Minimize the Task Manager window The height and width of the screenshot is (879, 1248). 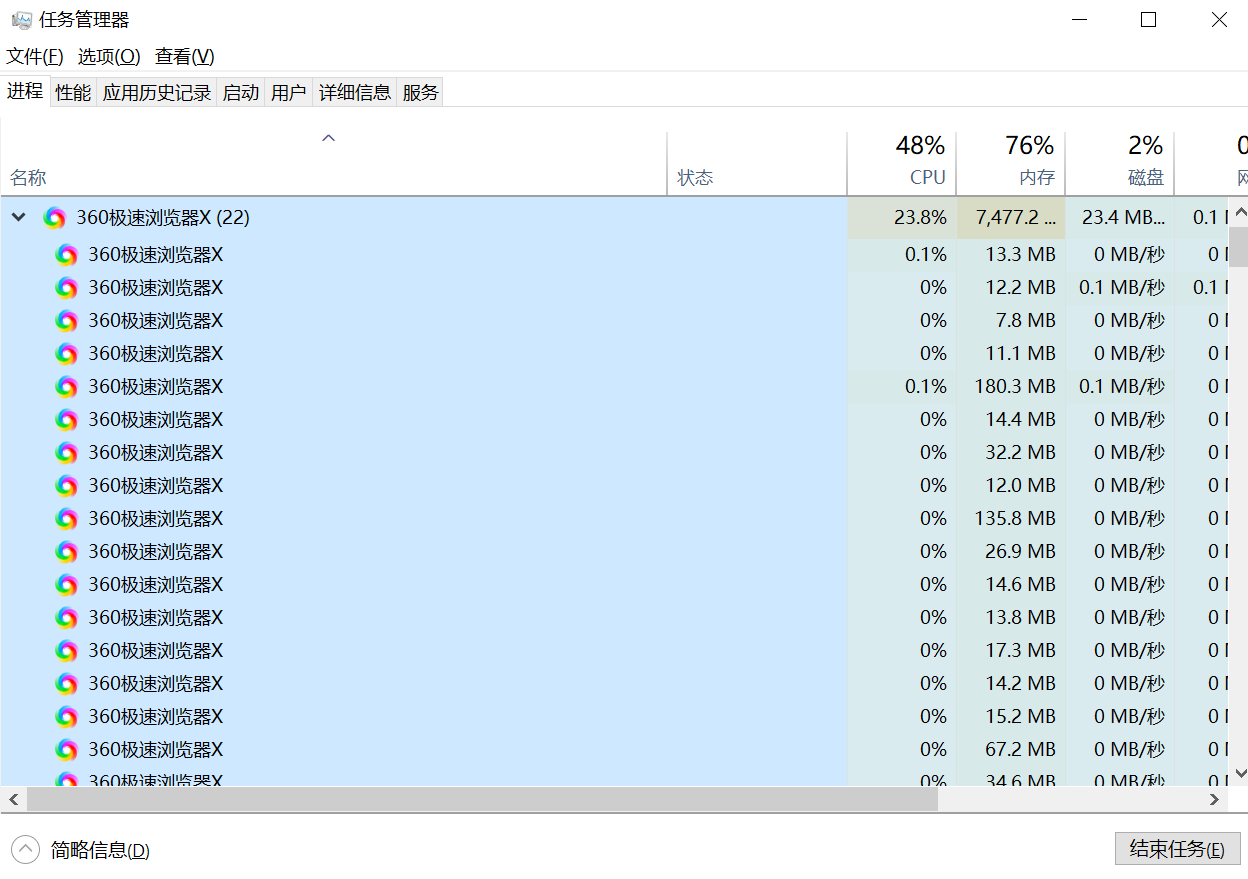coord(1079,20)
